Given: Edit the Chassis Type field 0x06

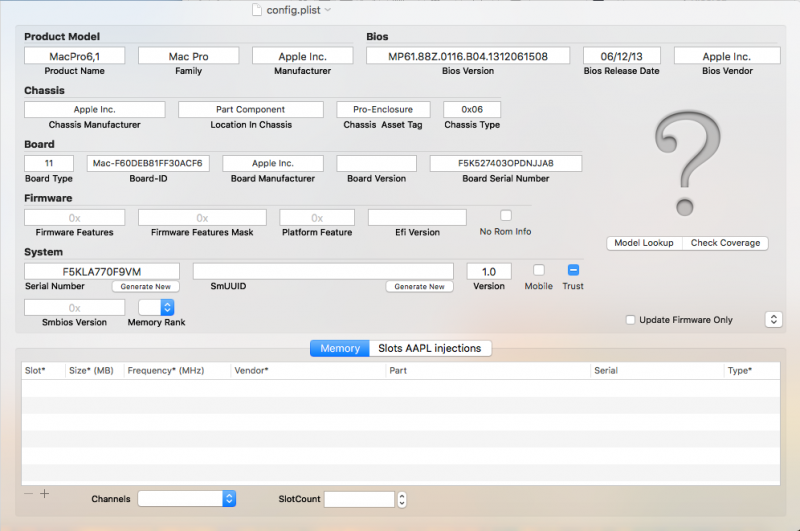Looking at the screenshot, I should click(472, 109).
